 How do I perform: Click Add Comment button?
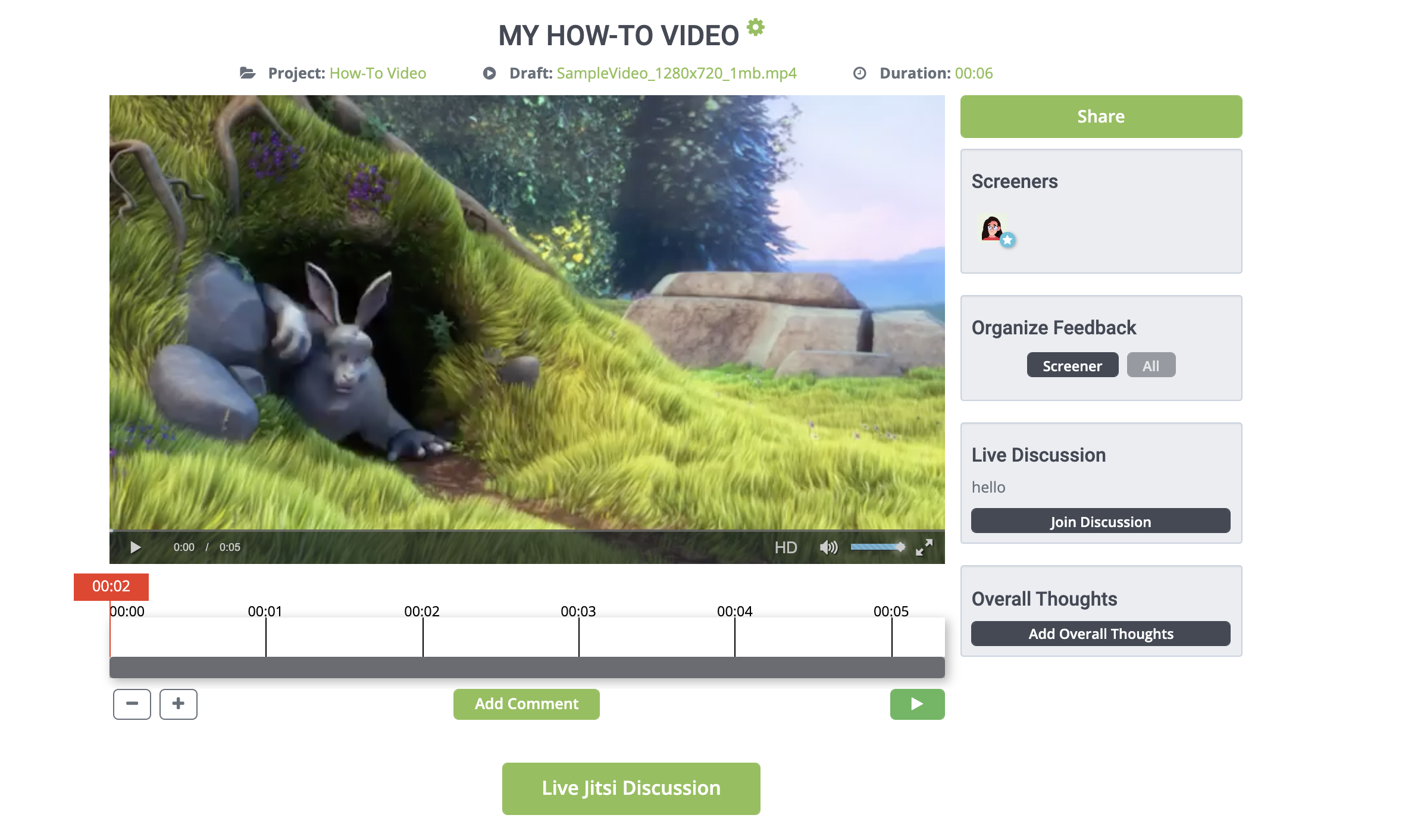(x=526, y=704)
